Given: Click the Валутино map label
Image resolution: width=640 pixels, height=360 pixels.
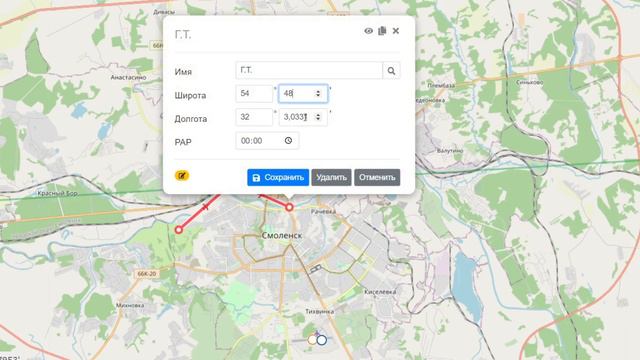Looking at the screenshot, I should pyautogui.click(x=450, y=151).
